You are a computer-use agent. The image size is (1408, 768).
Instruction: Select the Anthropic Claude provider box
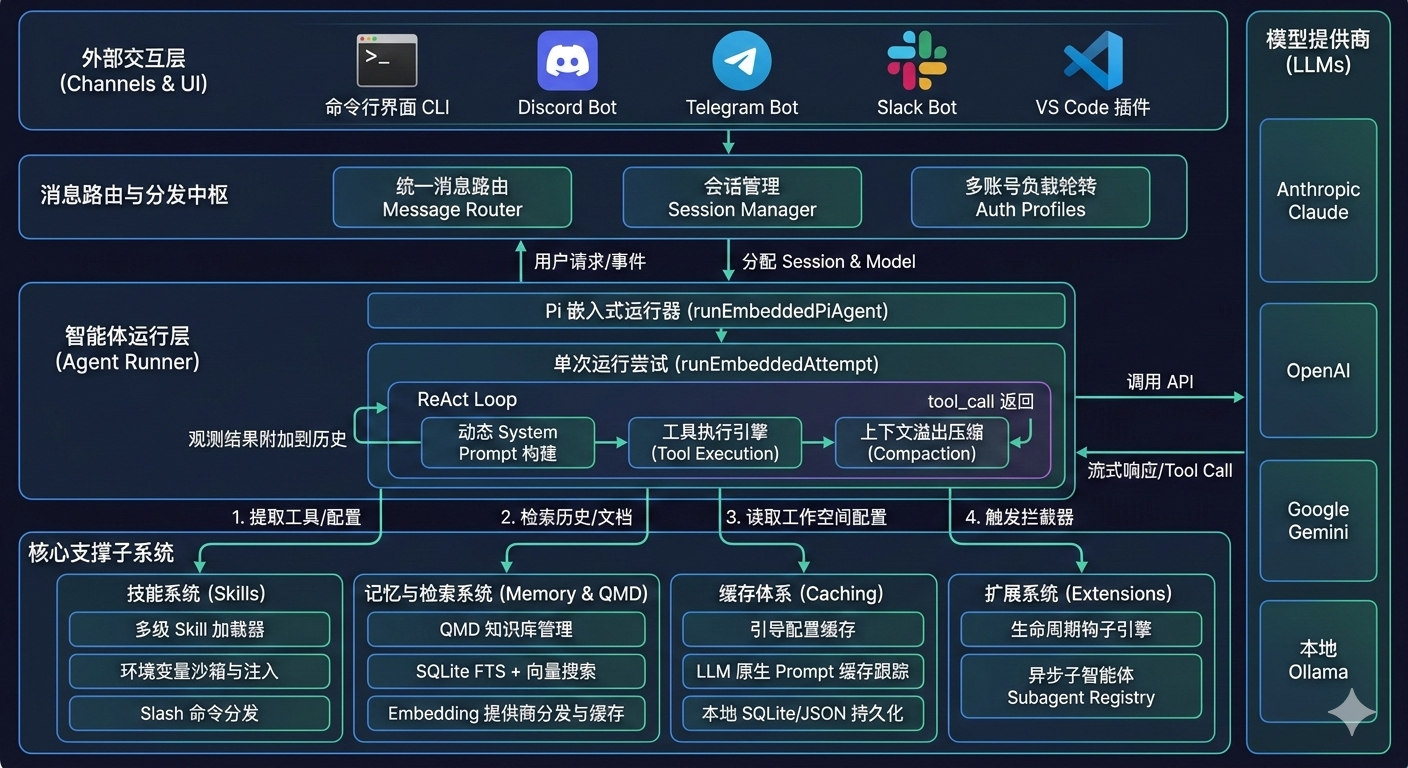(x=1318, y=201)
